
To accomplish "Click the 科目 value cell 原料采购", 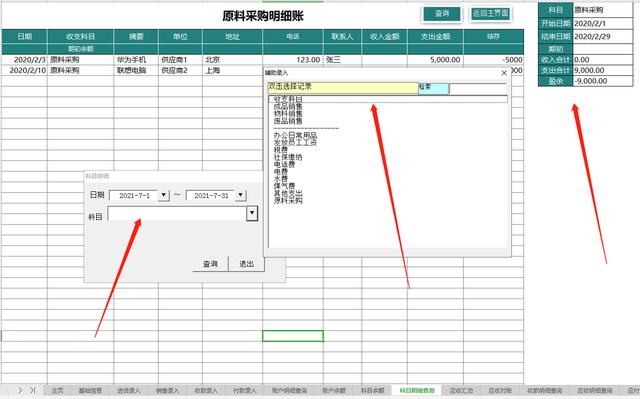I will point(602,10).
